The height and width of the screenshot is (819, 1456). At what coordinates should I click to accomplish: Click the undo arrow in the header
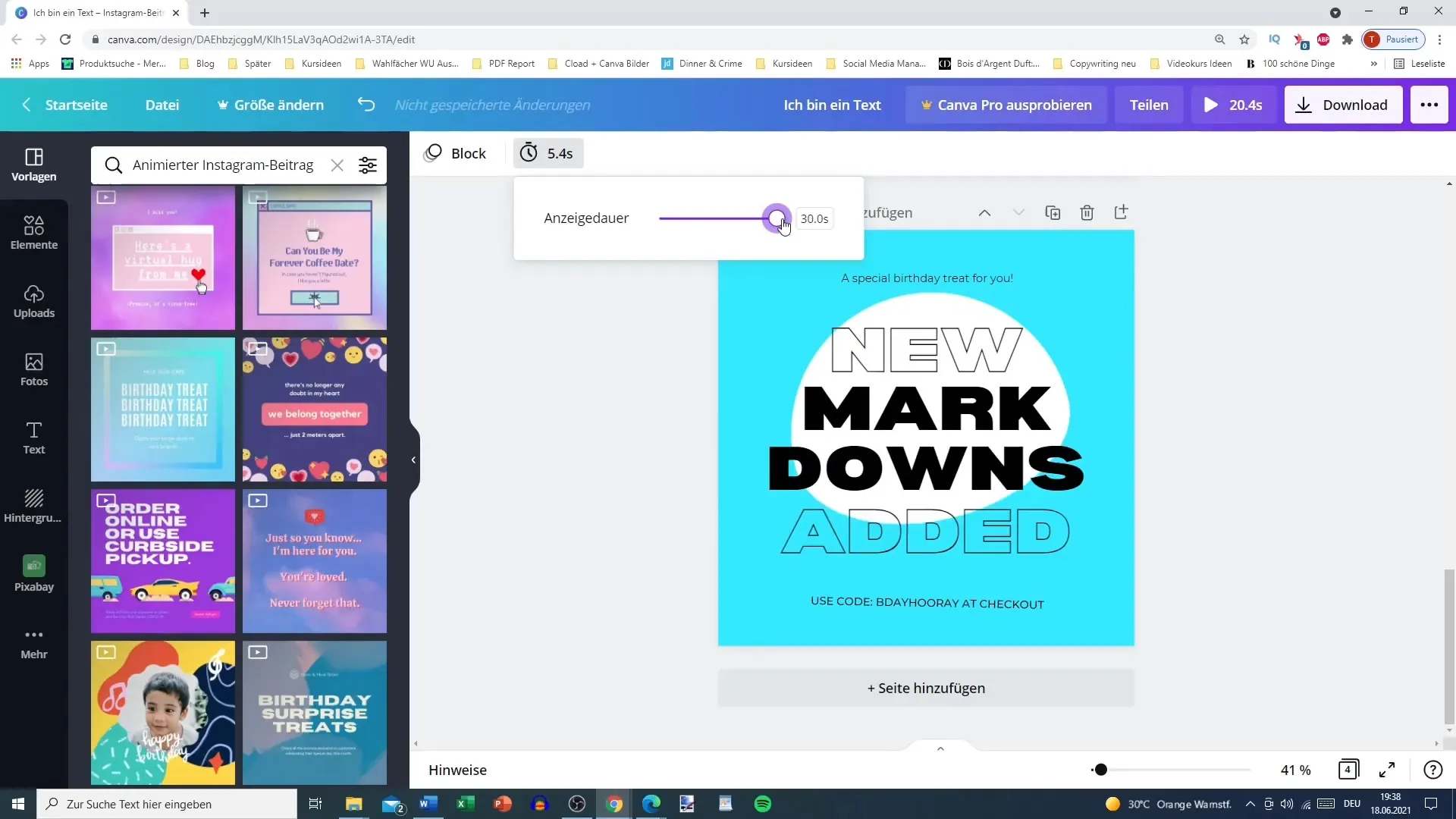coord(366,105)
